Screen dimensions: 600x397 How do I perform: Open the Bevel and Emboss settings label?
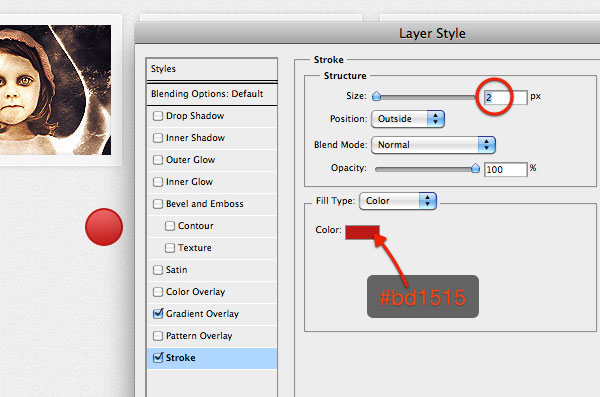205,204
